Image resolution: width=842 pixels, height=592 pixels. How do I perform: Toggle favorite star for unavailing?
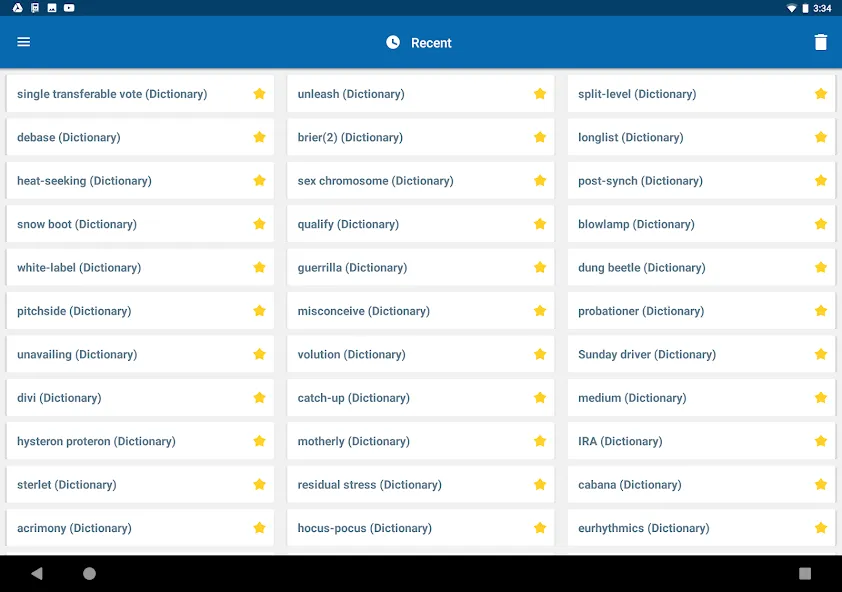pos(259,355)
